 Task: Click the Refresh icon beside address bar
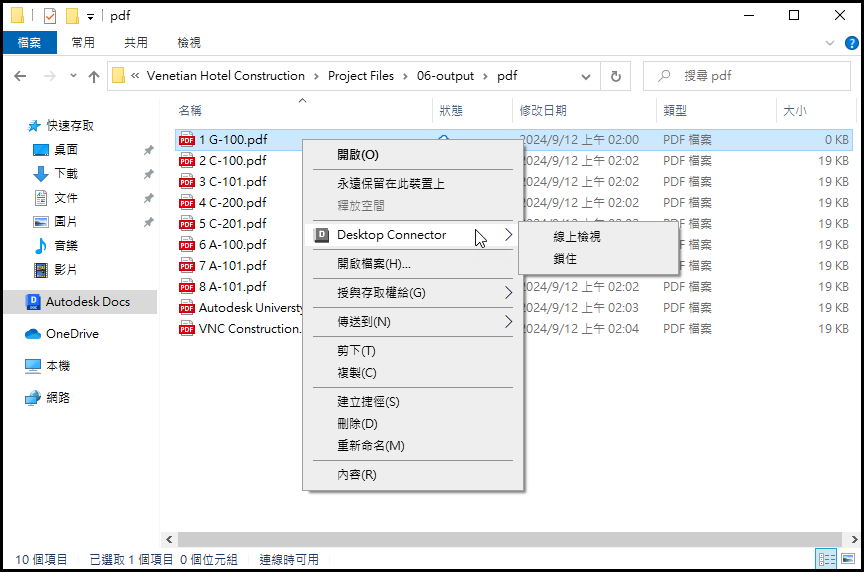(x=615, y=76)
